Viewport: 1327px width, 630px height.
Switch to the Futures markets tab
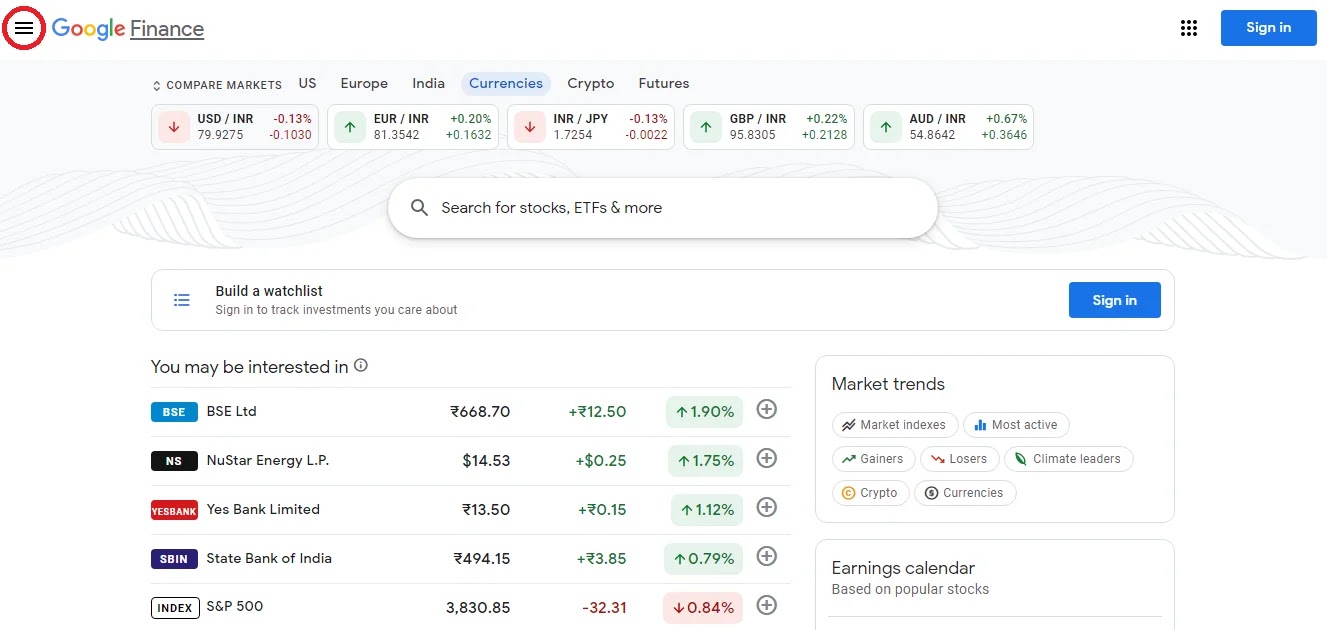point(664,83)
